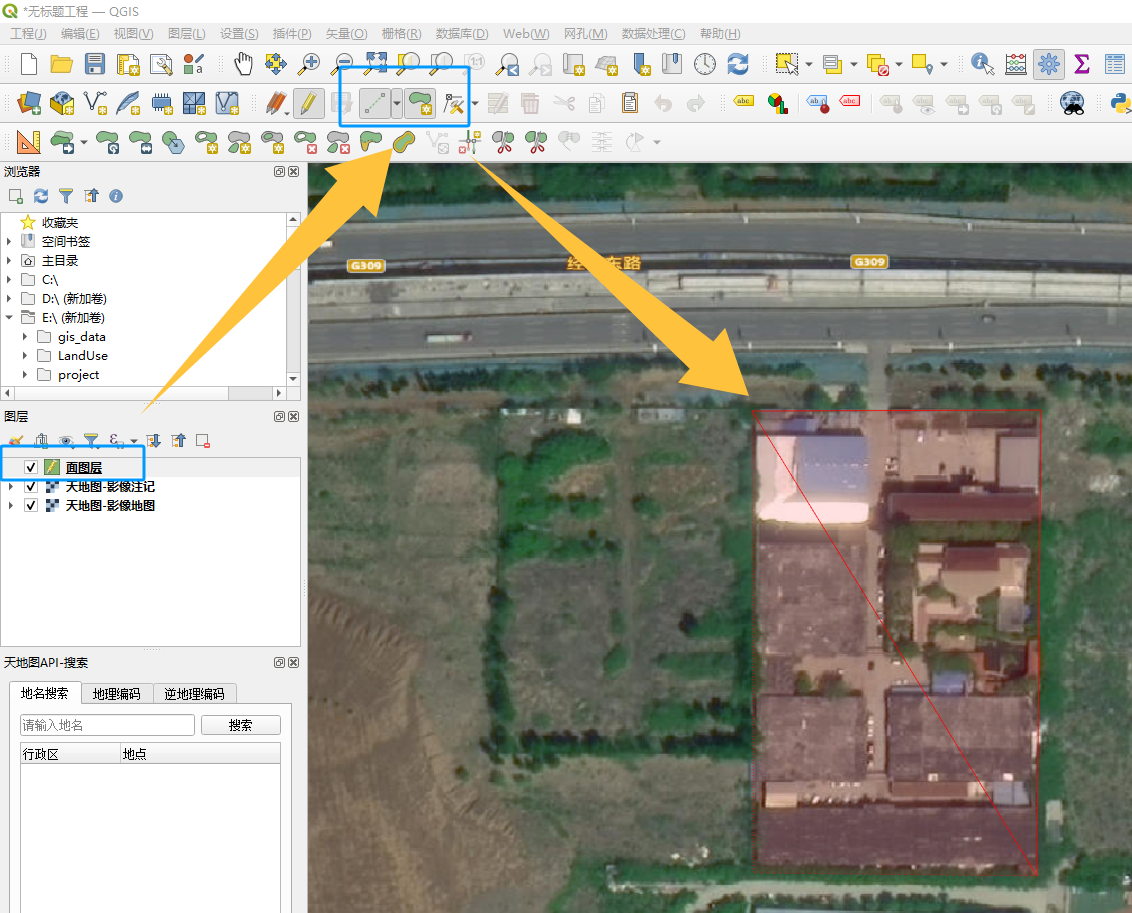The width and height of the screenshot is (1132, 913).
Task: Click Expand All icon in Layers panel
Action: 153,440
